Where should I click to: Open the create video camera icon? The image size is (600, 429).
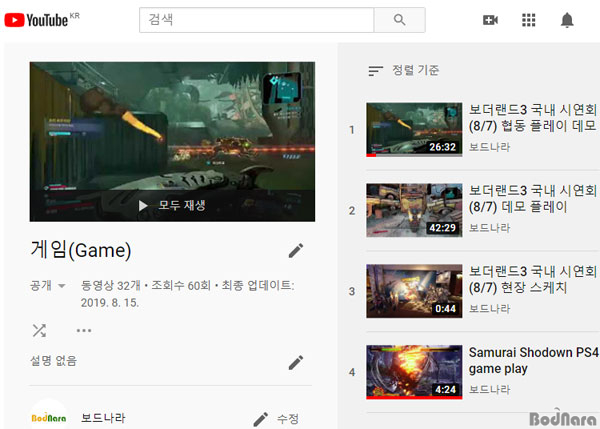pos(490,20)
